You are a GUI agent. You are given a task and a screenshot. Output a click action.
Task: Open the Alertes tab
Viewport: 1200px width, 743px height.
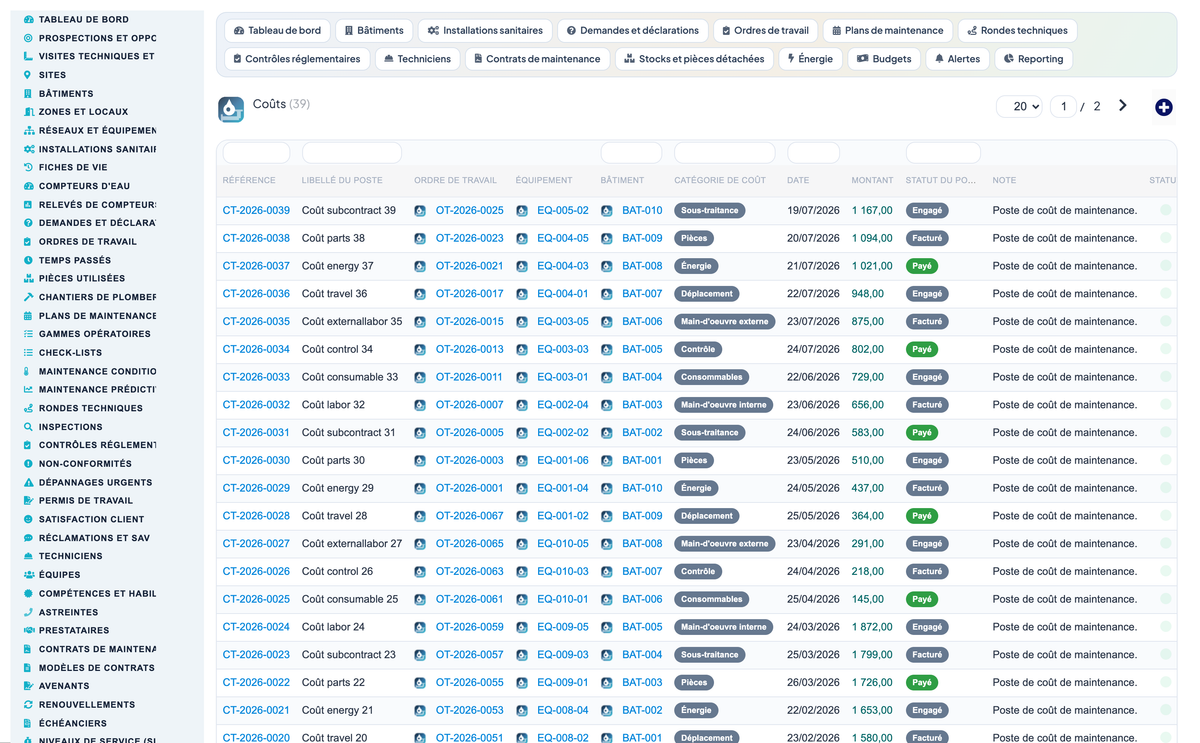tap(958, 59)
